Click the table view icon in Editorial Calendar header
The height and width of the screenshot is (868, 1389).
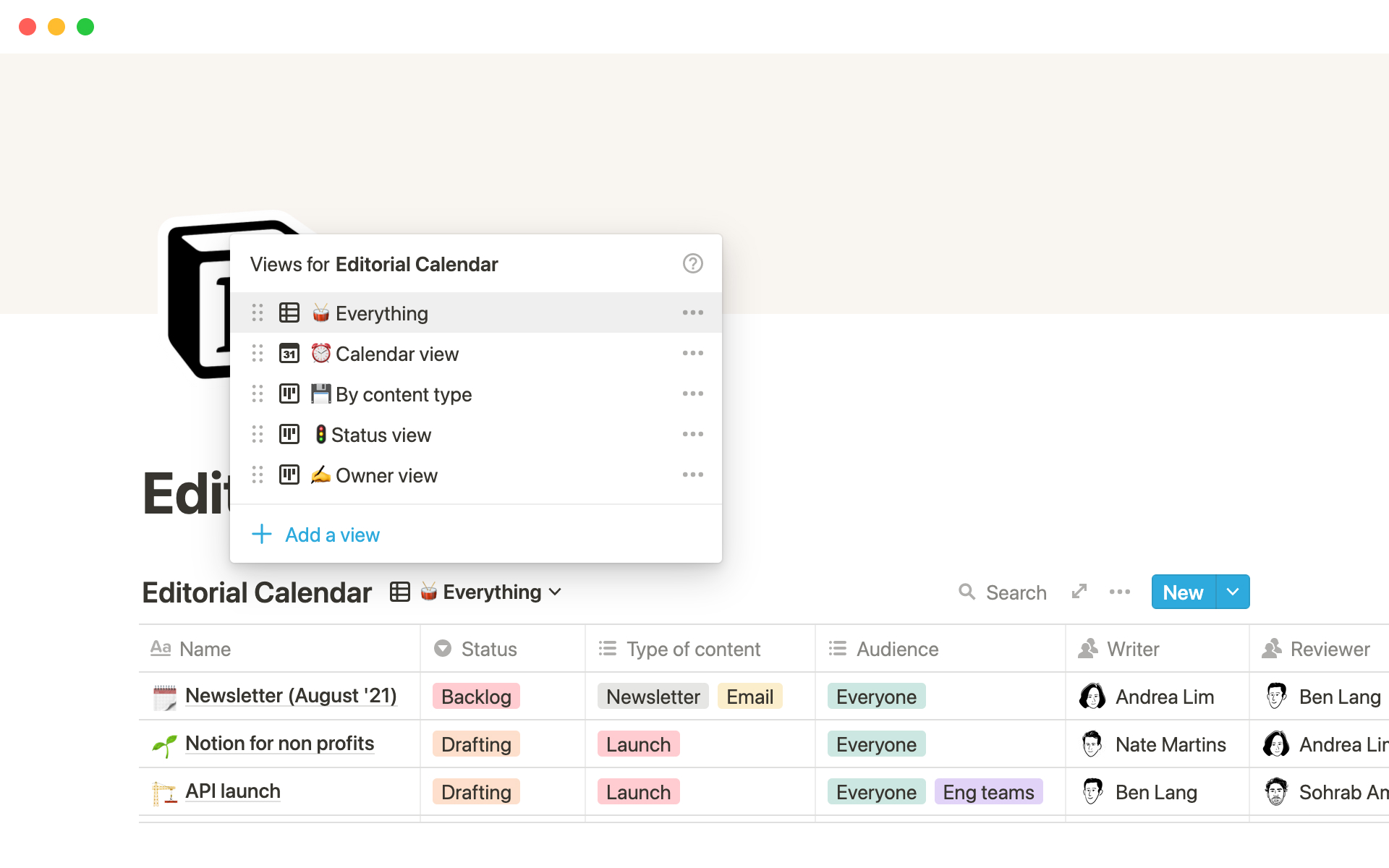399,591
